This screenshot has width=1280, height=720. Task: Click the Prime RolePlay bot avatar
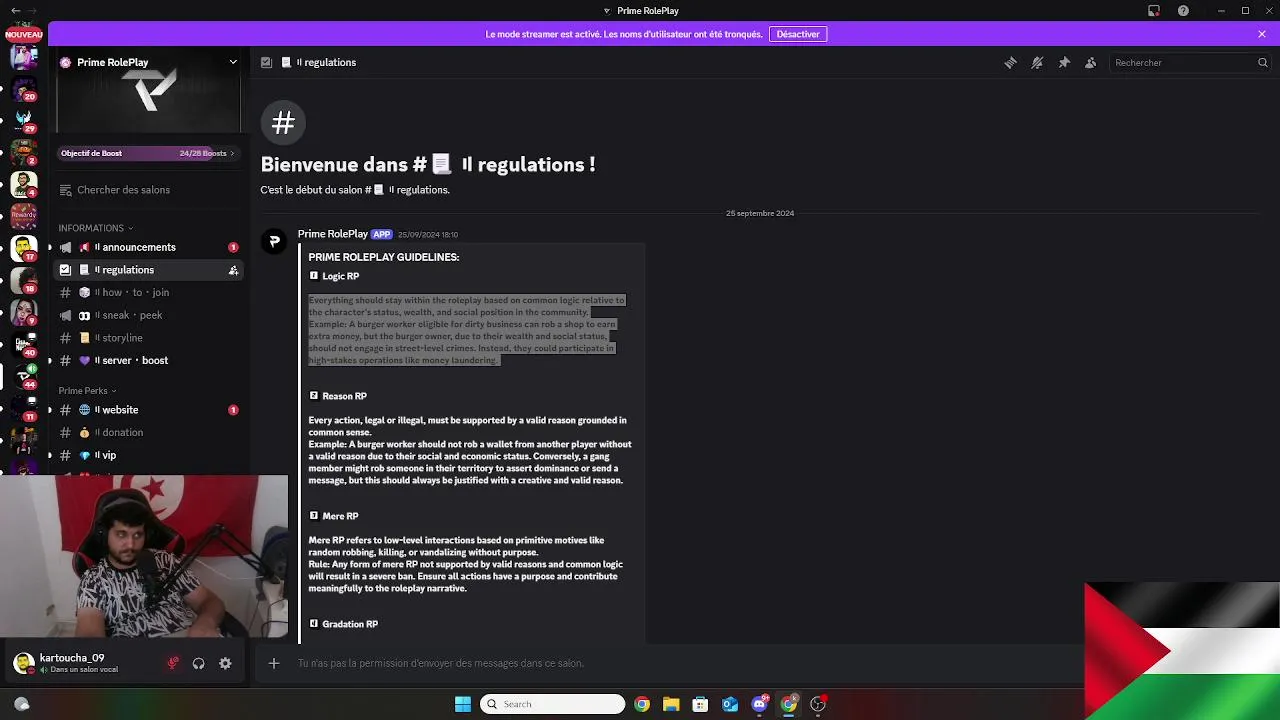274,241
